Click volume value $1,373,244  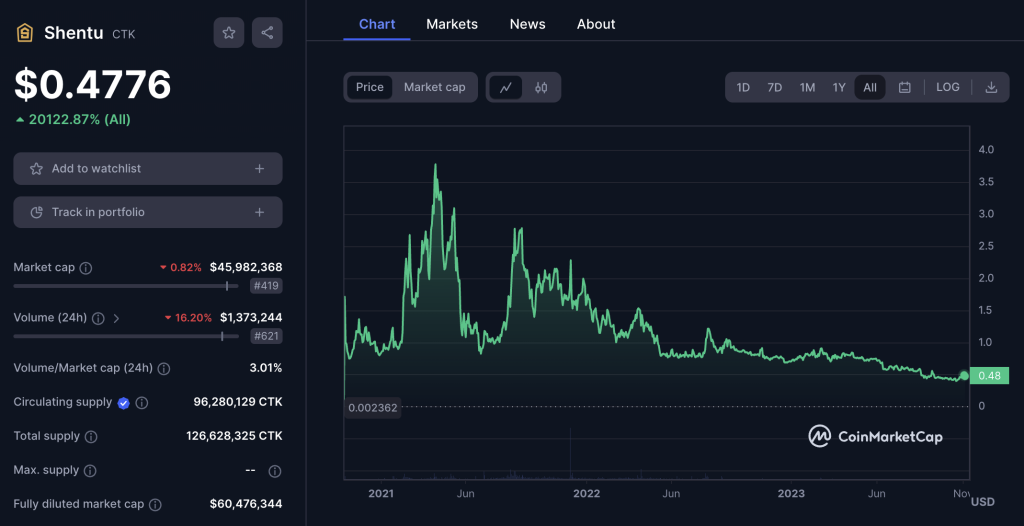pos(251,318)
